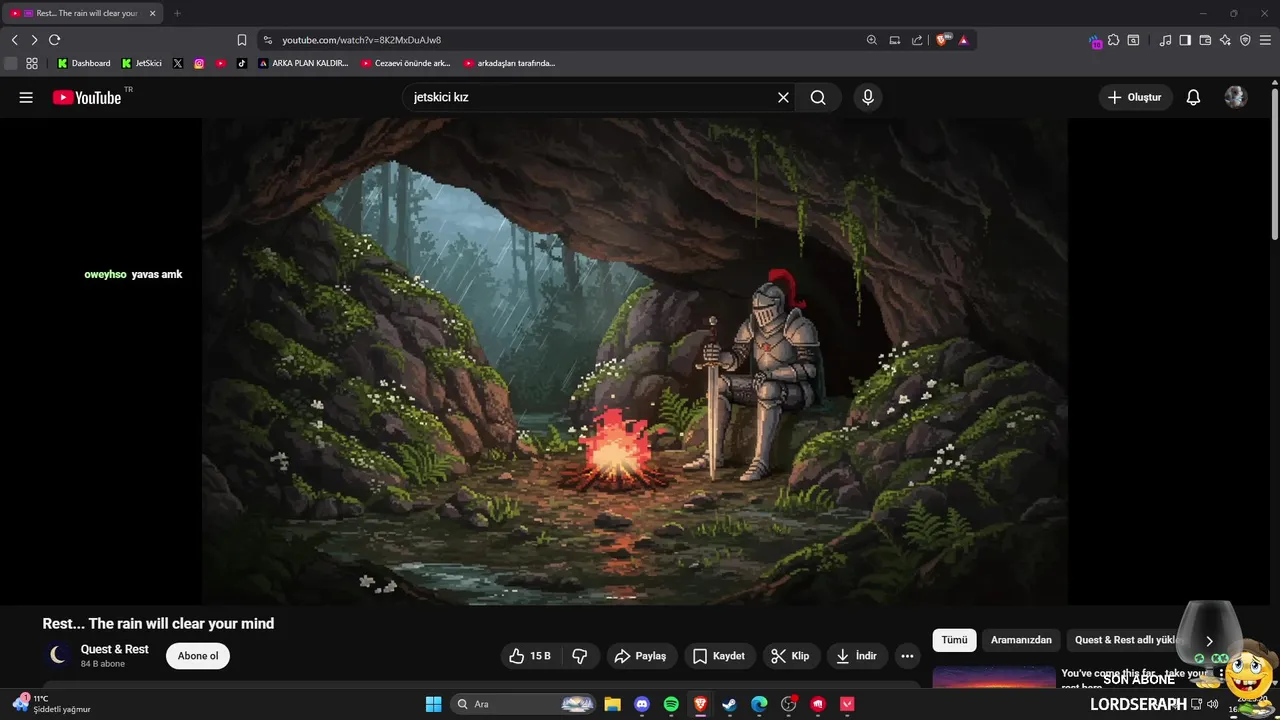Image resolution: width=1280 pixels, height=720 pixels.
Task: Download the video with İndir
Action: (x=857, y=656)
